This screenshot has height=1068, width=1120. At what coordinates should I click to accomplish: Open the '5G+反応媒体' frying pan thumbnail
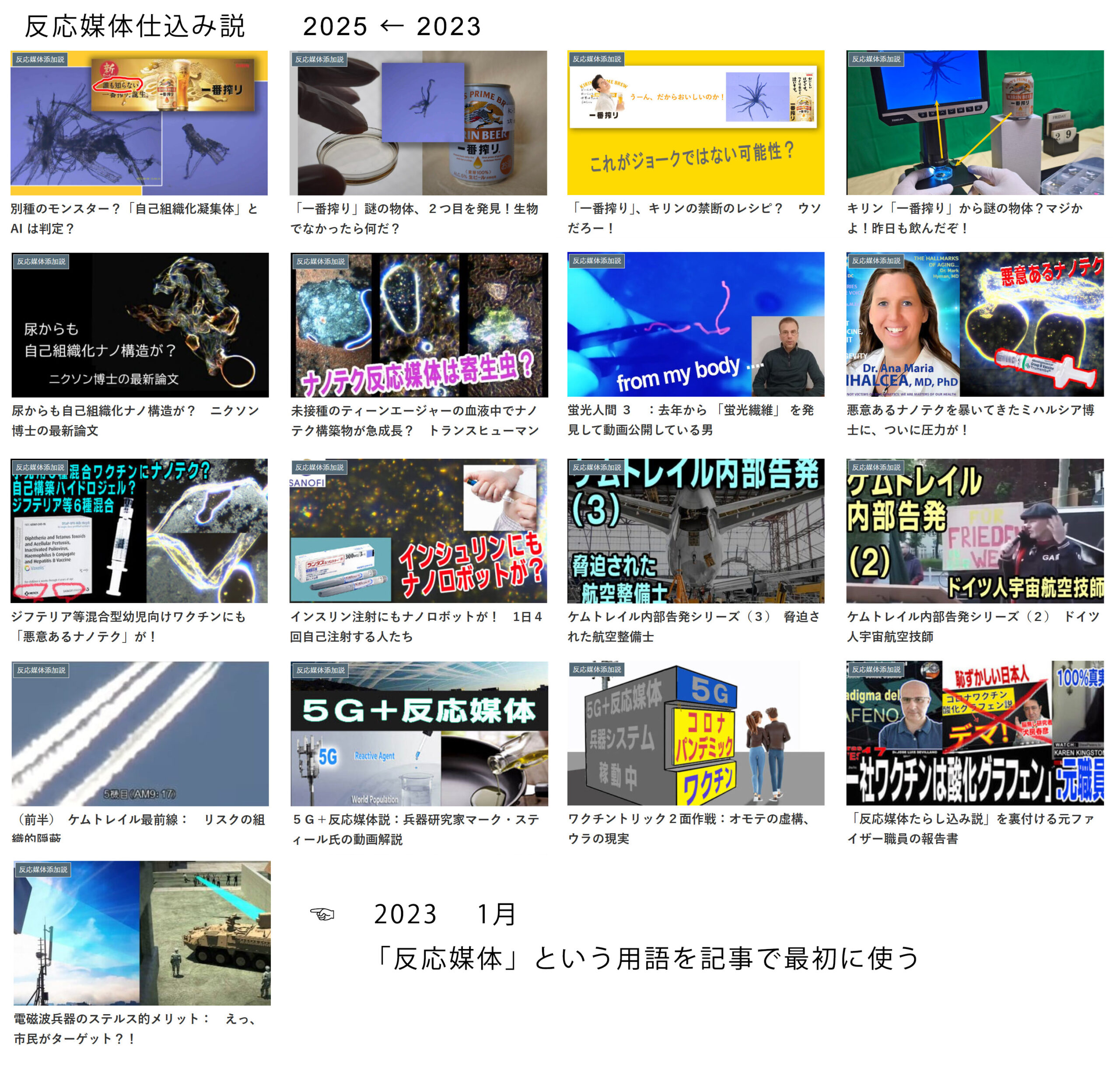[419, 733]
